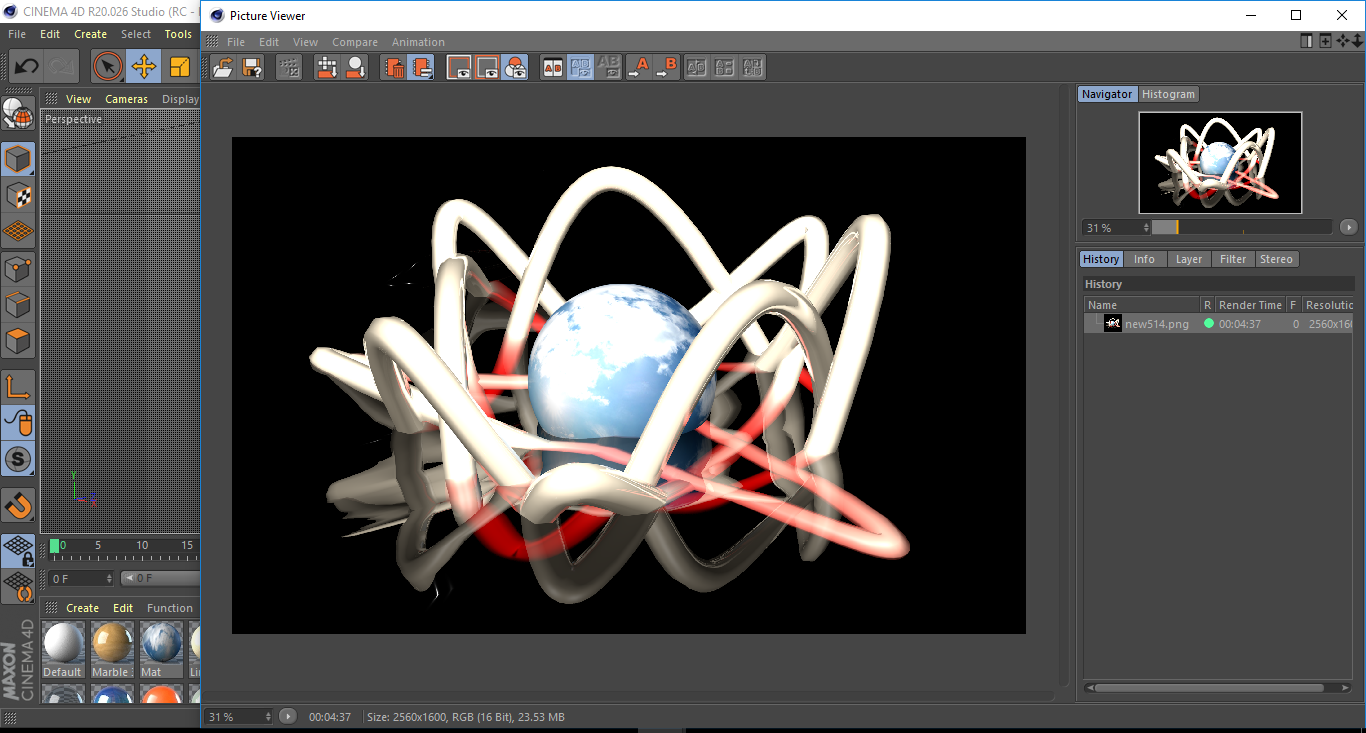Open the viewport Cameras menu
Screen dimensions: 1366x733
point(126,99)
